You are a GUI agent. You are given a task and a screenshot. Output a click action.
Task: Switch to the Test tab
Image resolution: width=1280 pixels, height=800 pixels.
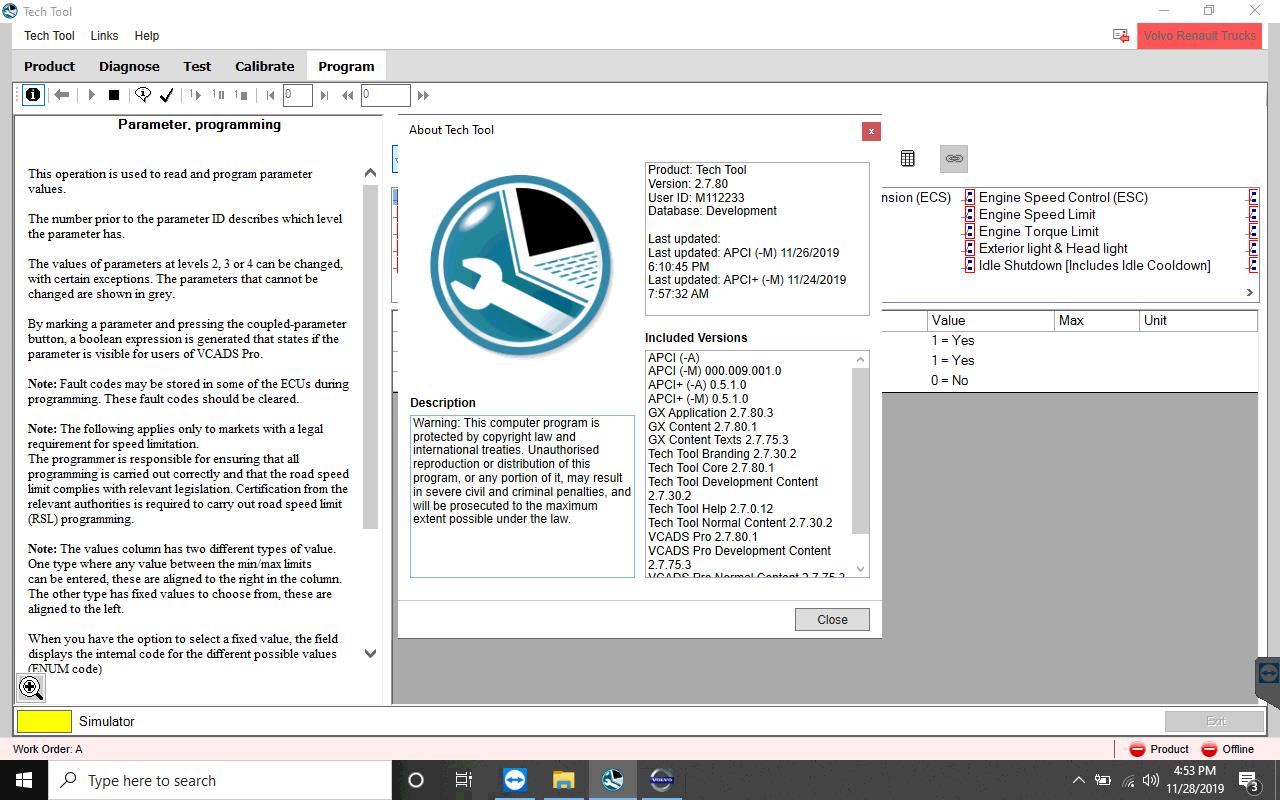pyautogui.click(x=197, y=66)
